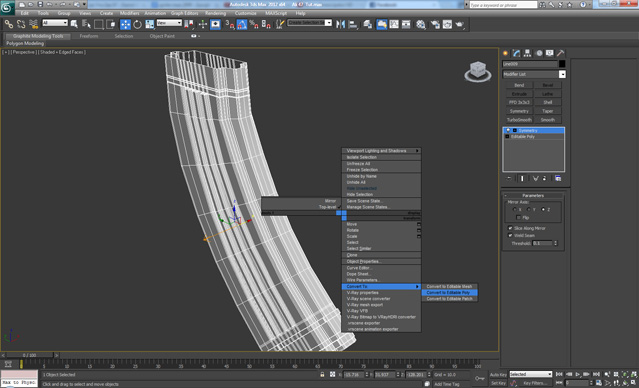Click the Lathe modifier button
This screenshot has width=639, height=388.
(548, 94)
